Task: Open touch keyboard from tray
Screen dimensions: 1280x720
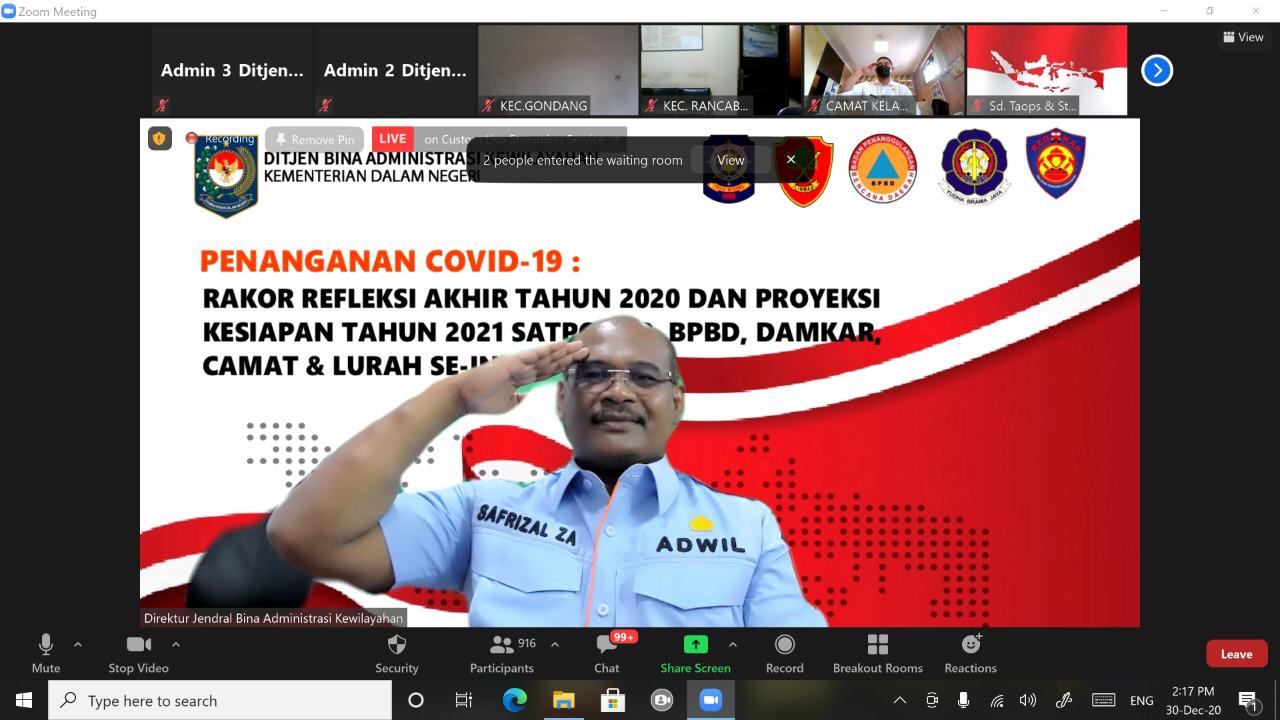Action: point(1103,700)
